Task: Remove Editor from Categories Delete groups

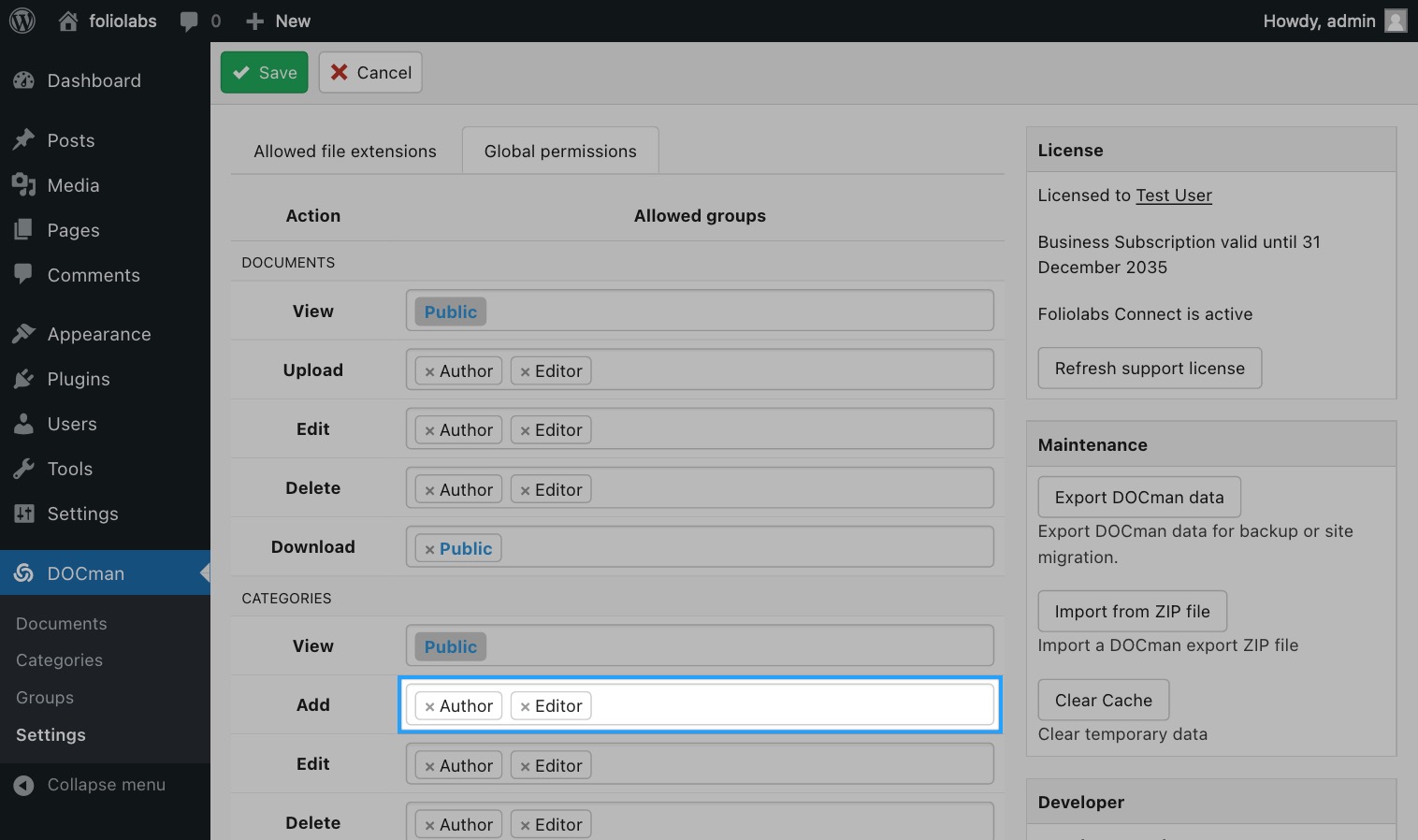Action: click(525, 825)
